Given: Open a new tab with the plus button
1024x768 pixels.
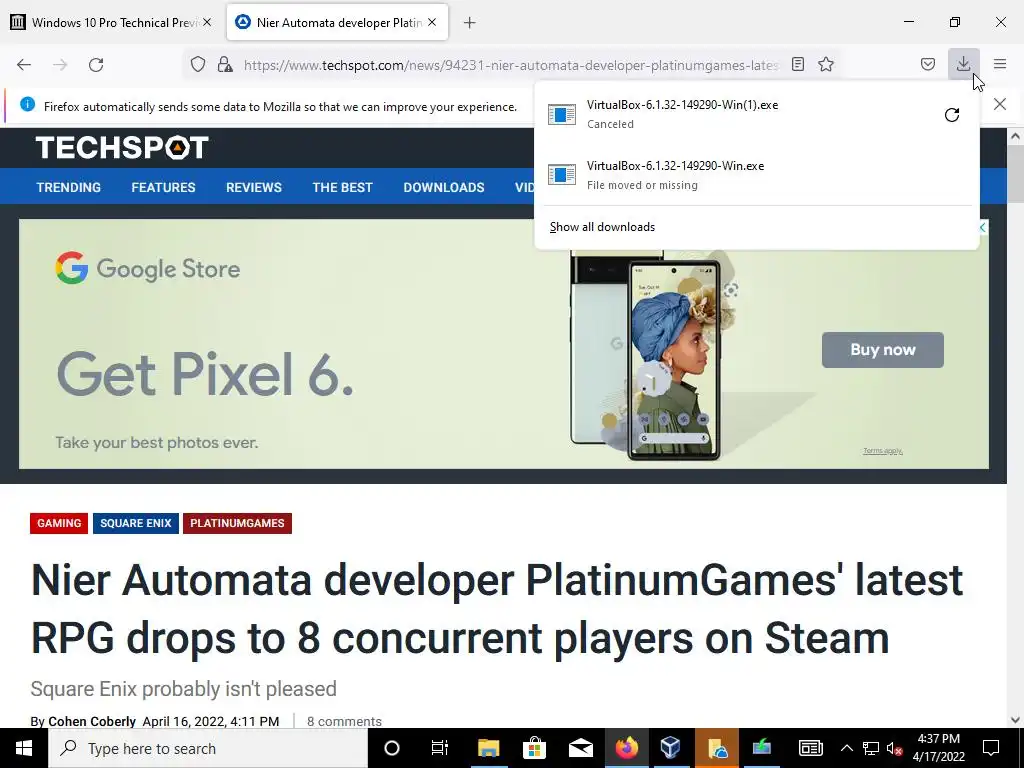Looking at the screenshot, I should [469, 23].
